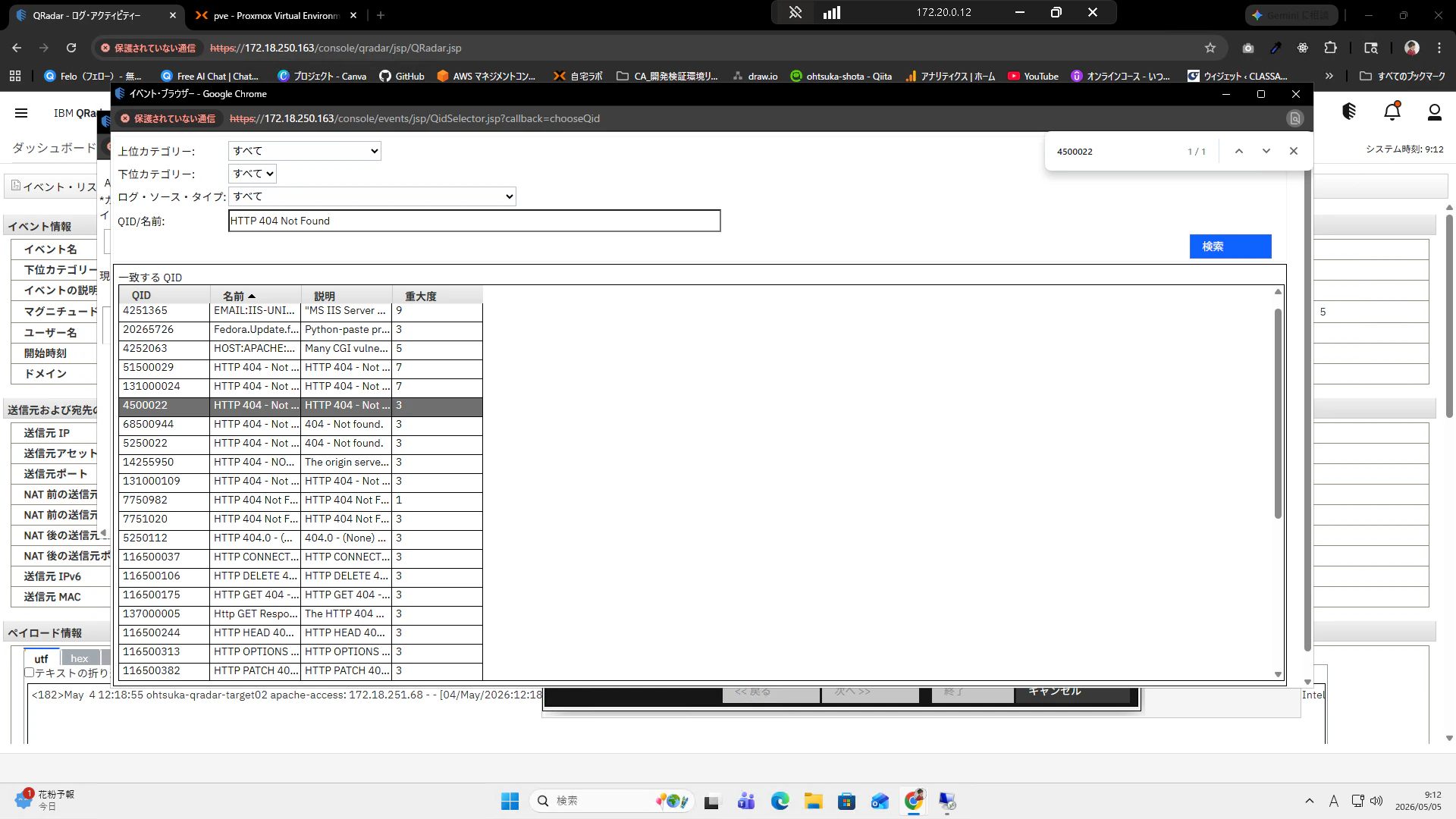Close the find-in-page bar
The height and width of the screenshot is (819, 1456).
click(1294, 151)
